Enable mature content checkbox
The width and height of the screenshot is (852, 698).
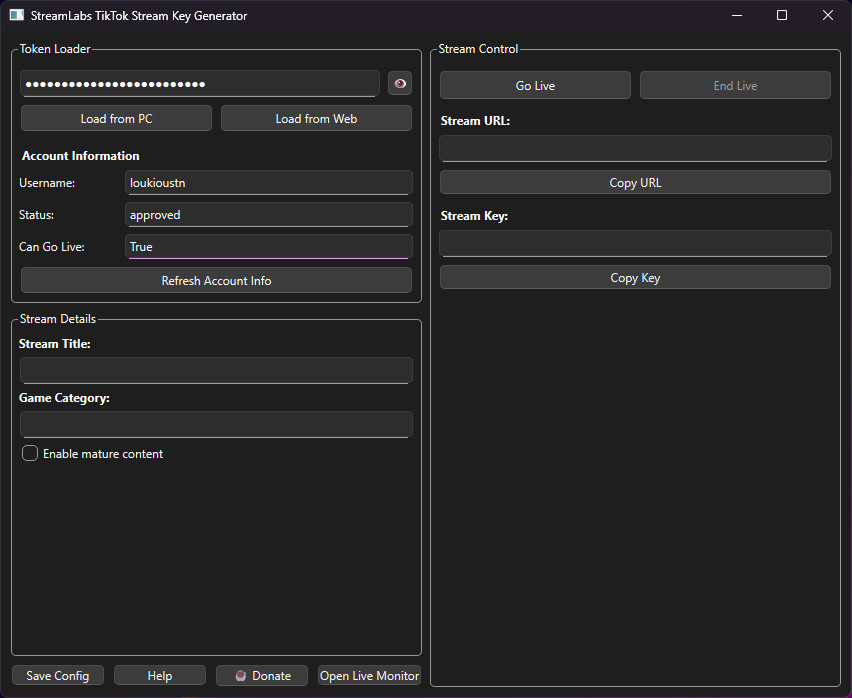pos(30,454)
